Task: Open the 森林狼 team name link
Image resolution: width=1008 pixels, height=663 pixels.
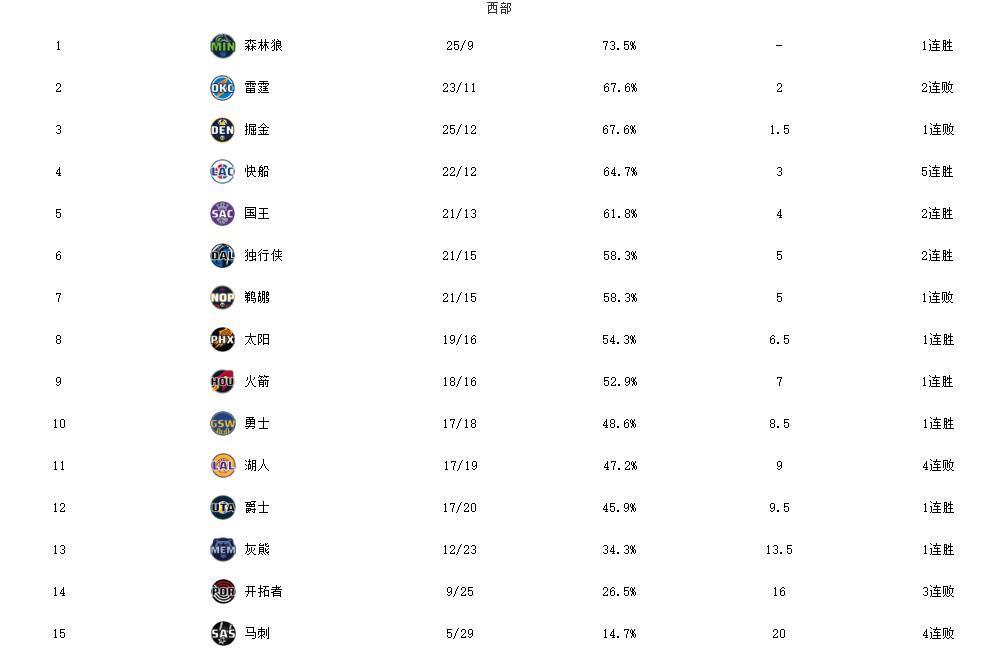Action: (x=263, y=46)
